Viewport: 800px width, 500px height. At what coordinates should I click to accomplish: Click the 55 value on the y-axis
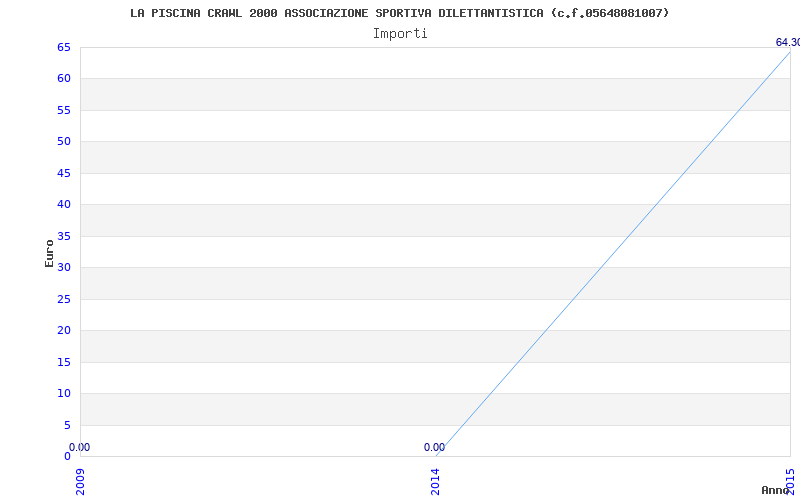click(x=64, y=110)
